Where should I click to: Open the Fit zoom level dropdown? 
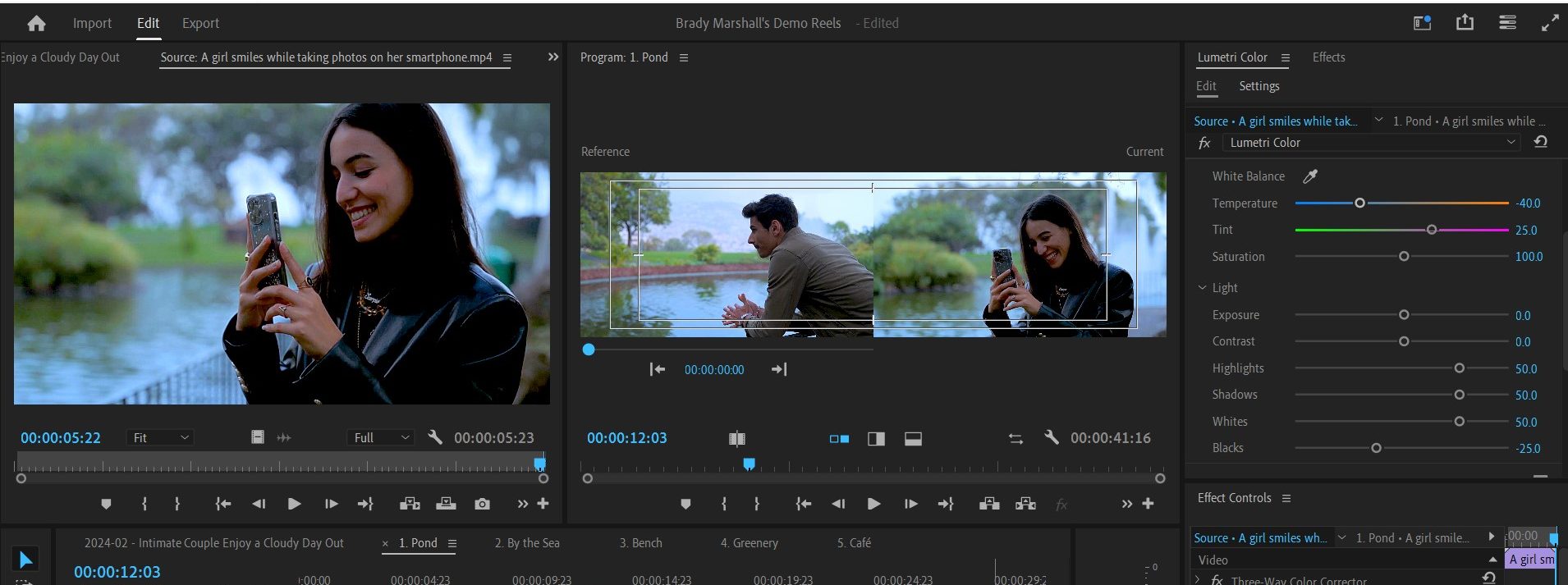pyautogui.click(x=159, y=437)
